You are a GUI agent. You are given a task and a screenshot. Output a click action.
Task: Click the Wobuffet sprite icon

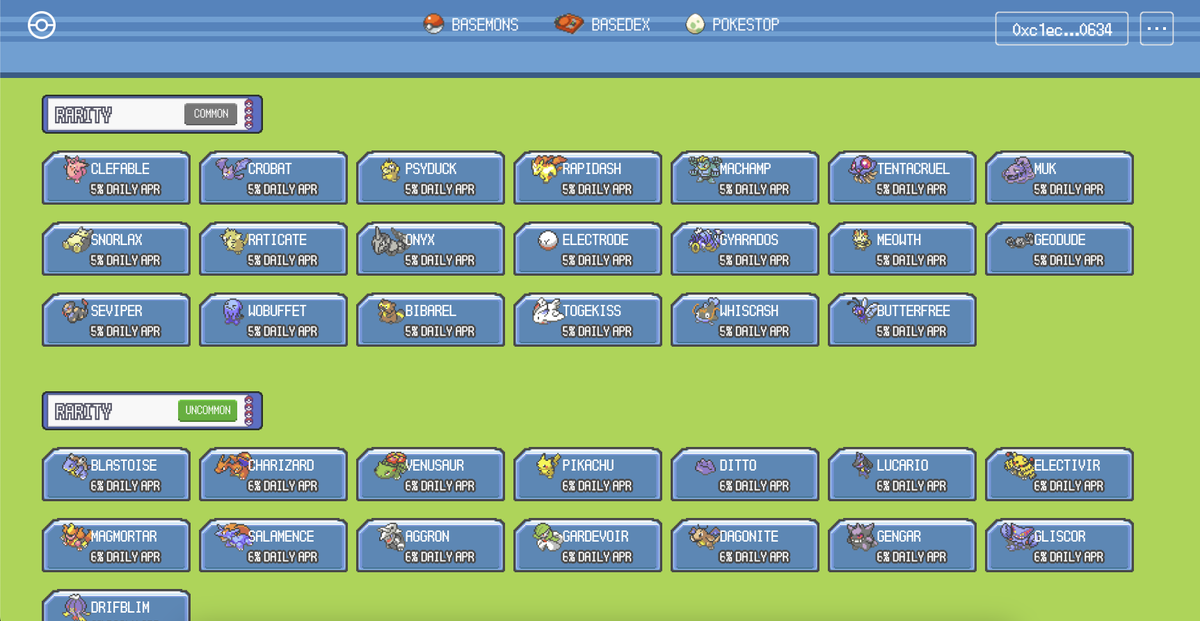point(234,312)
